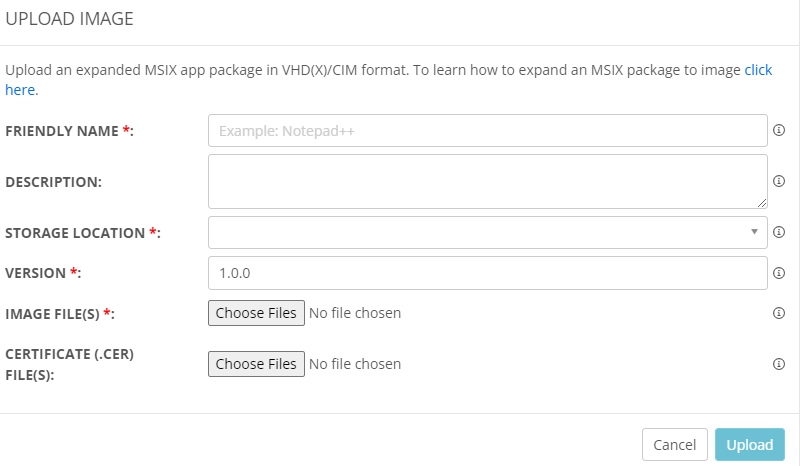Click the Upload button
Viewport: 800px width, 466px height.
(749, 445)
